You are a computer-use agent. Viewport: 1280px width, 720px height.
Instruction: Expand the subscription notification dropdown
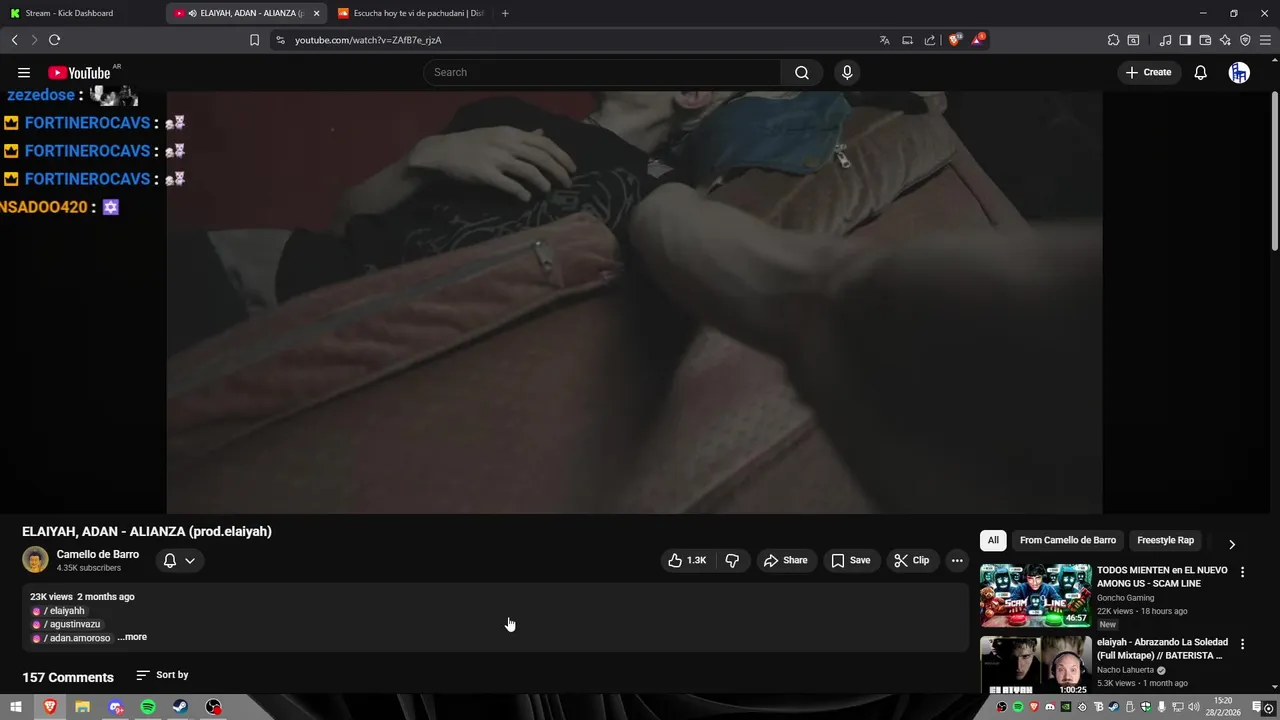[x=190, y=560]
